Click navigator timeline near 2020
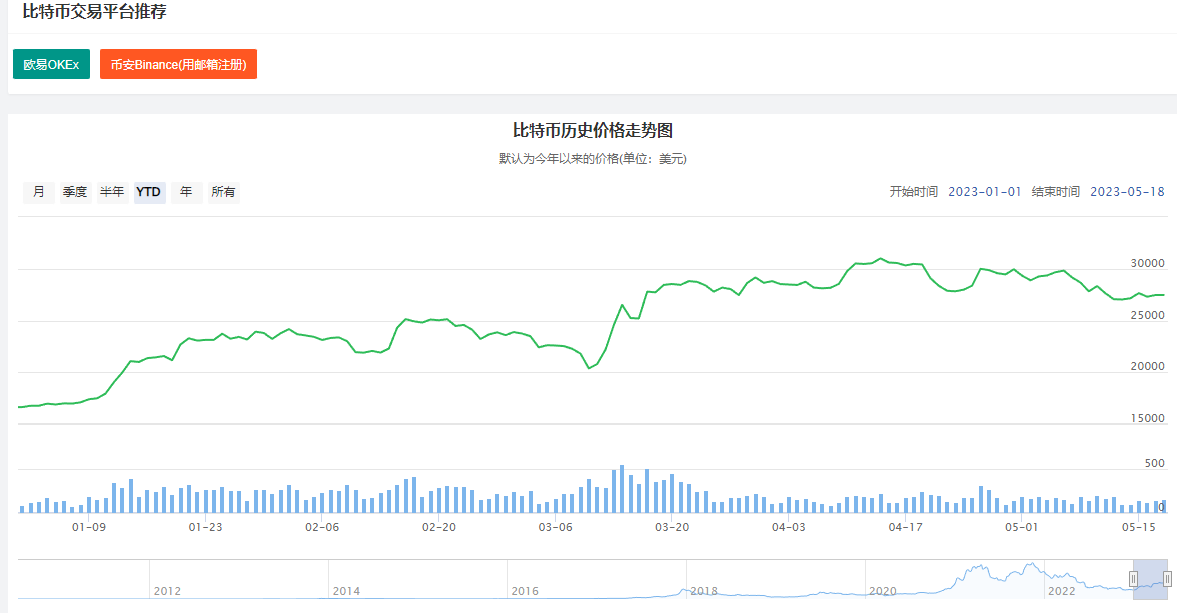This screenshot has width=1177, height=613. [883, 590]
